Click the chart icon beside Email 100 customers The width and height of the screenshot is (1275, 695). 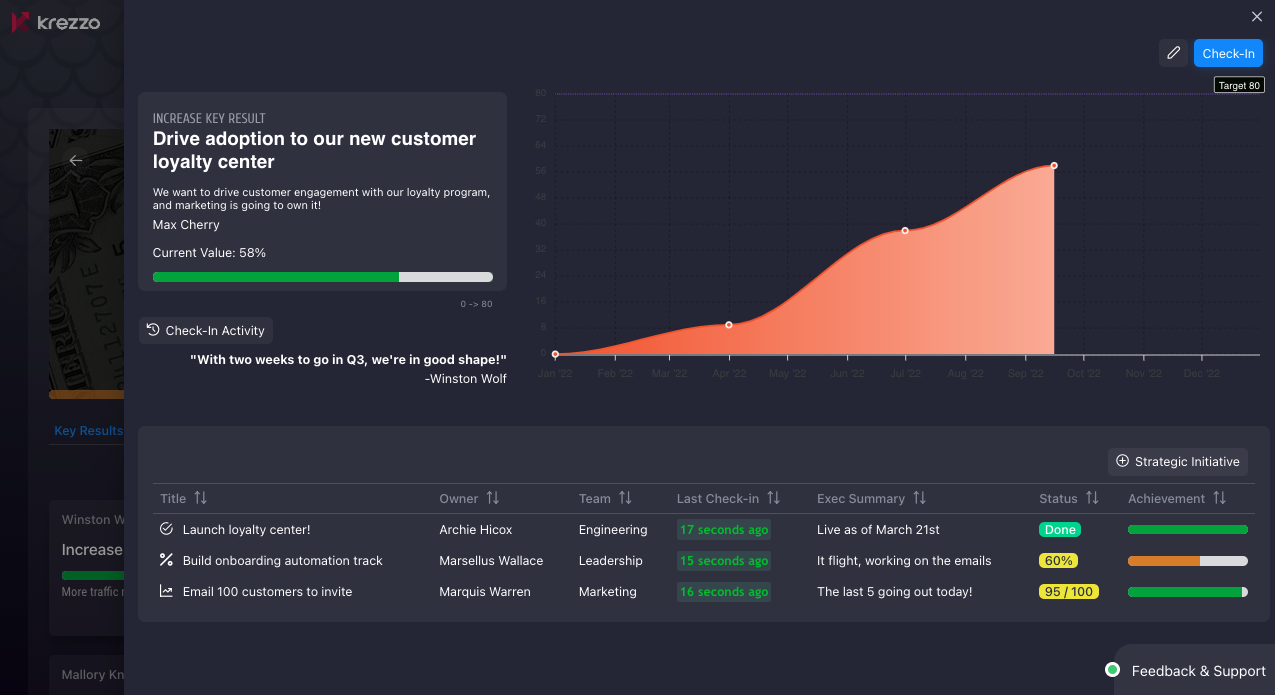click(167, 591)
